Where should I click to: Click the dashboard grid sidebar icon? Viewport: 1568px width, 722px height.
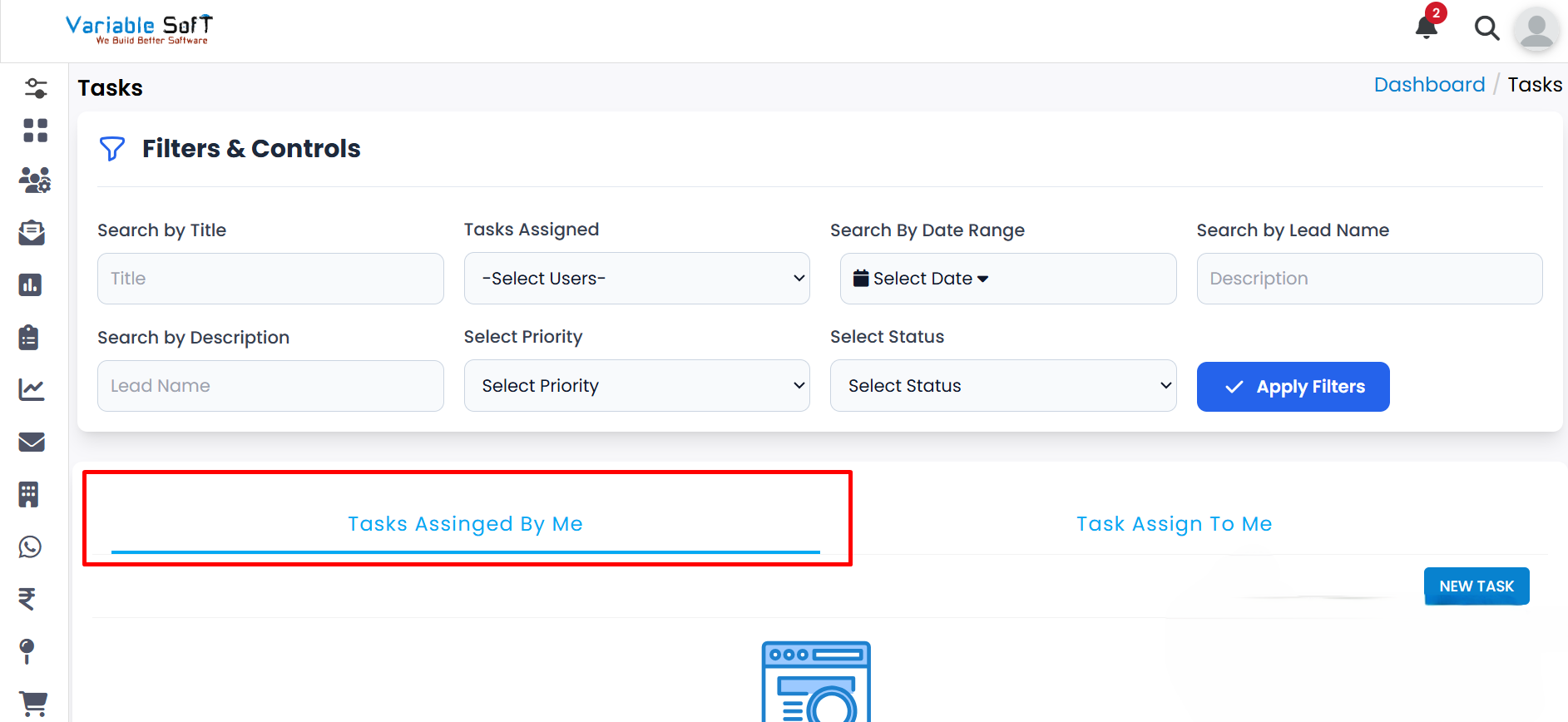point(35,131)
